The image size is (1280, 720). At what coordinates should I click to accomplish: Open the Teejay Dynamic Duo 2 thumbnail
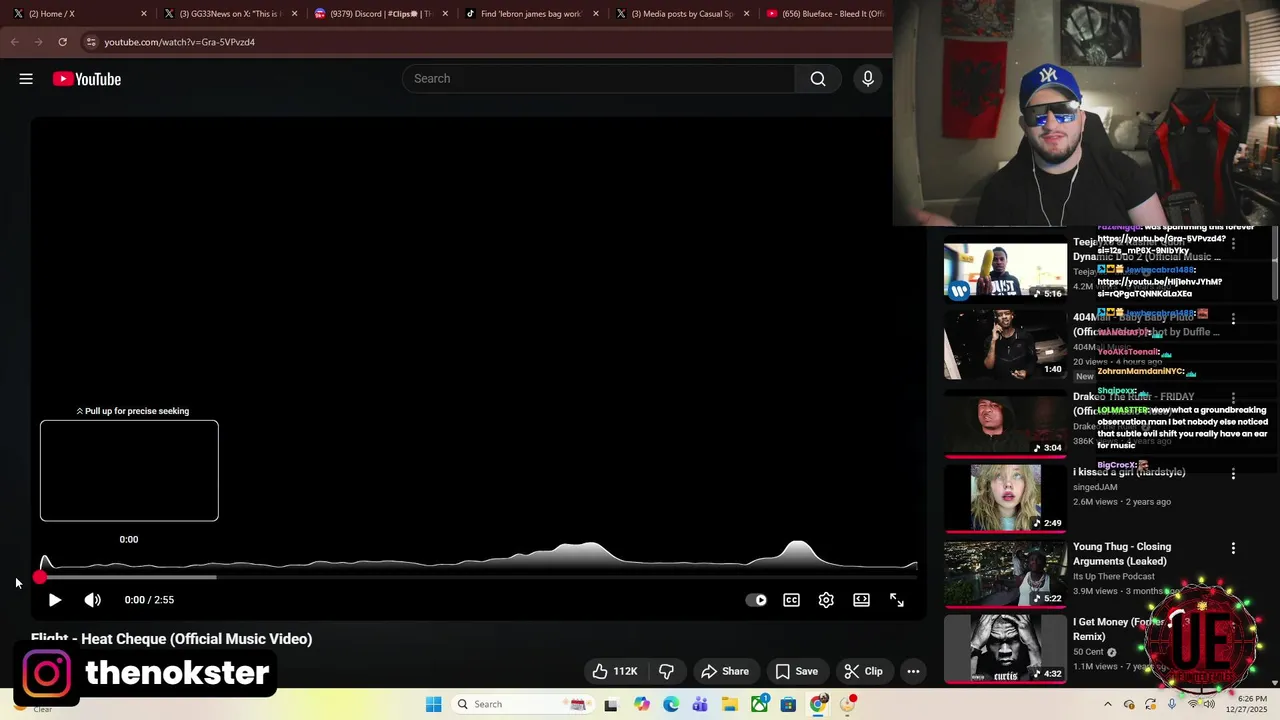click(1005, 268)
